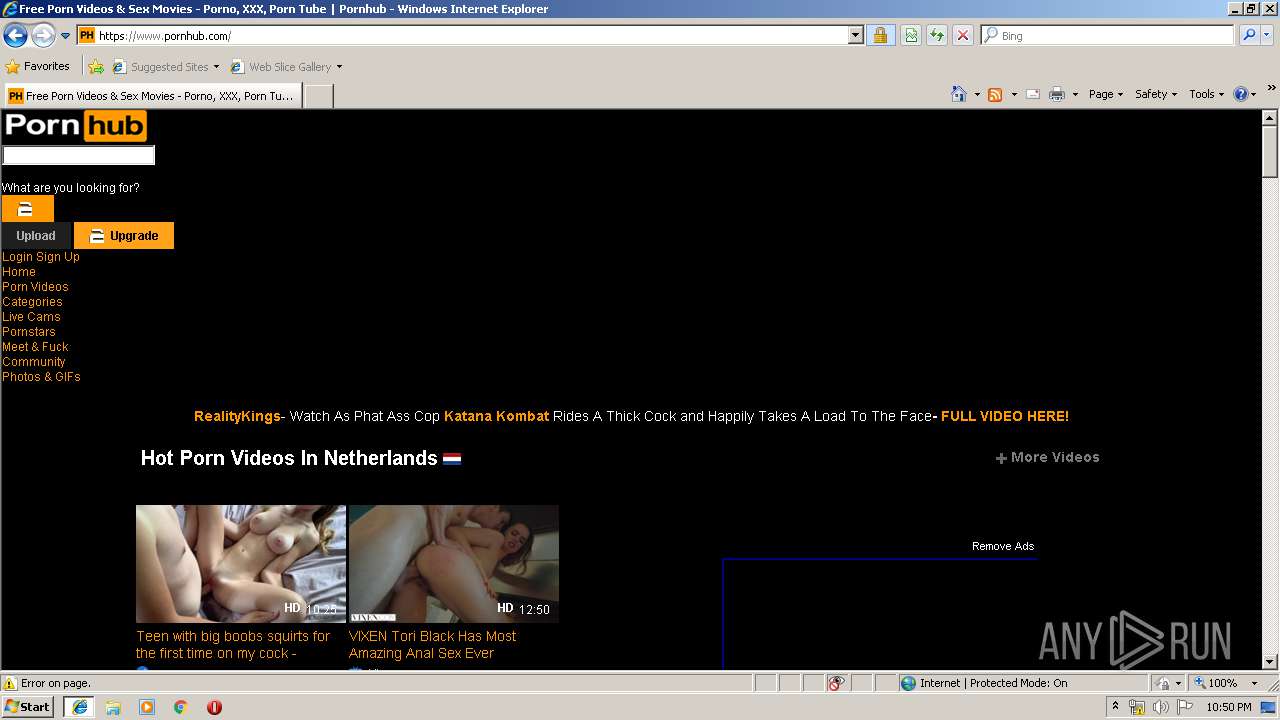Screen dimensions: 1280x720
Task: Click the More Videos link
Action: point(1047,457)
